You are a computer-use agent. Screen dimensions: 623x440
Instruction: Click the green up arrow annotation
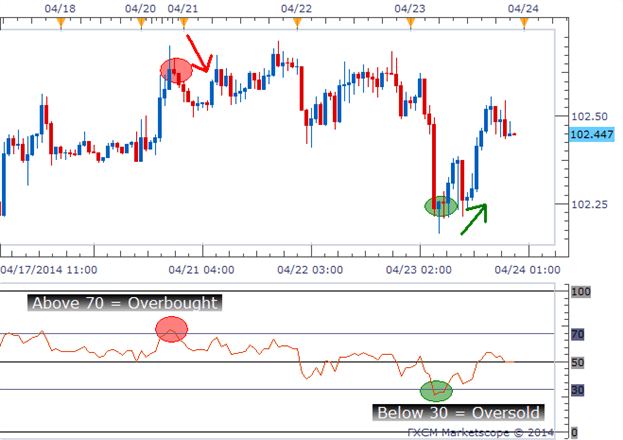click(474, 219)
